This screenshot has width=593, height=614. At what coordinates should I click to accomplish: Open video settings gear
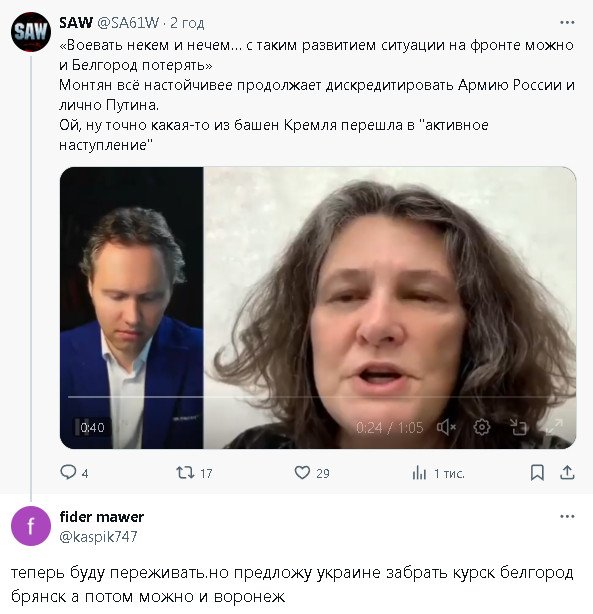coord(481,427)
